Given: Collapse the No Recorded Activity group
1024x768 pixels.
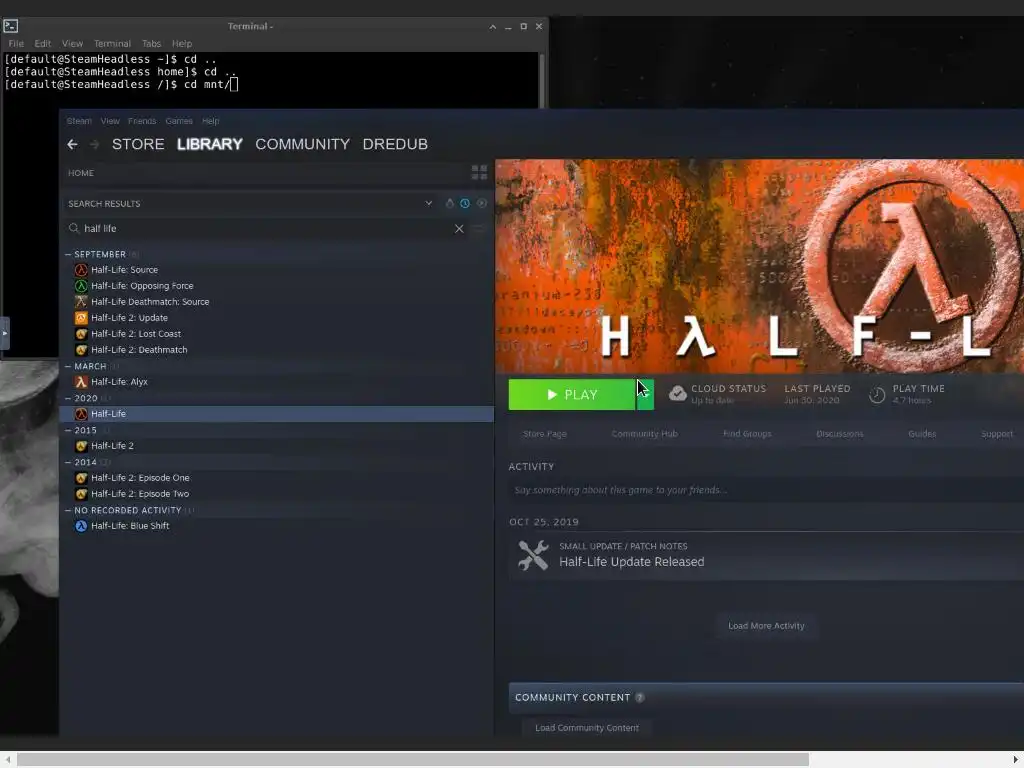Looking at the screenshot, I should (68, 510).
